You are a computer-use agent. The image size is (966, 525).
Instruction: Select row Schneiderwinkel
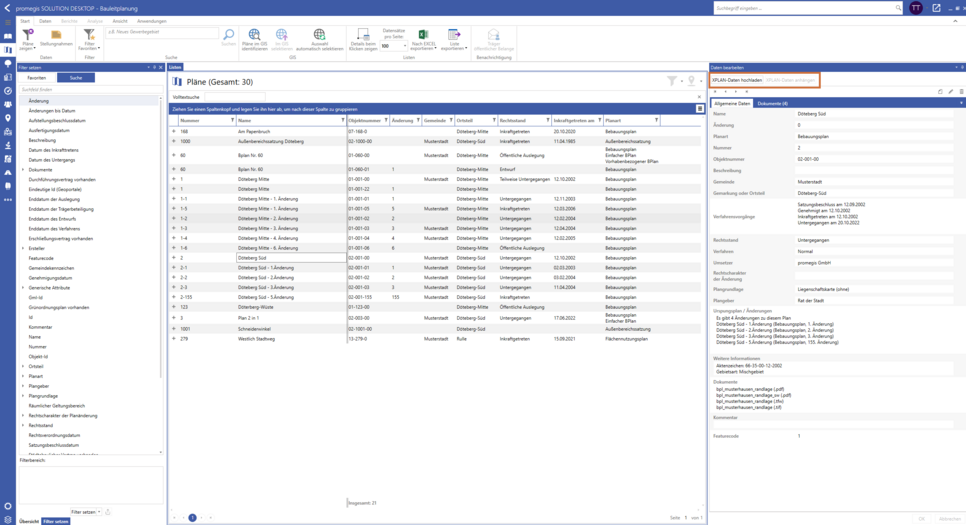click(x=435, y=328)
